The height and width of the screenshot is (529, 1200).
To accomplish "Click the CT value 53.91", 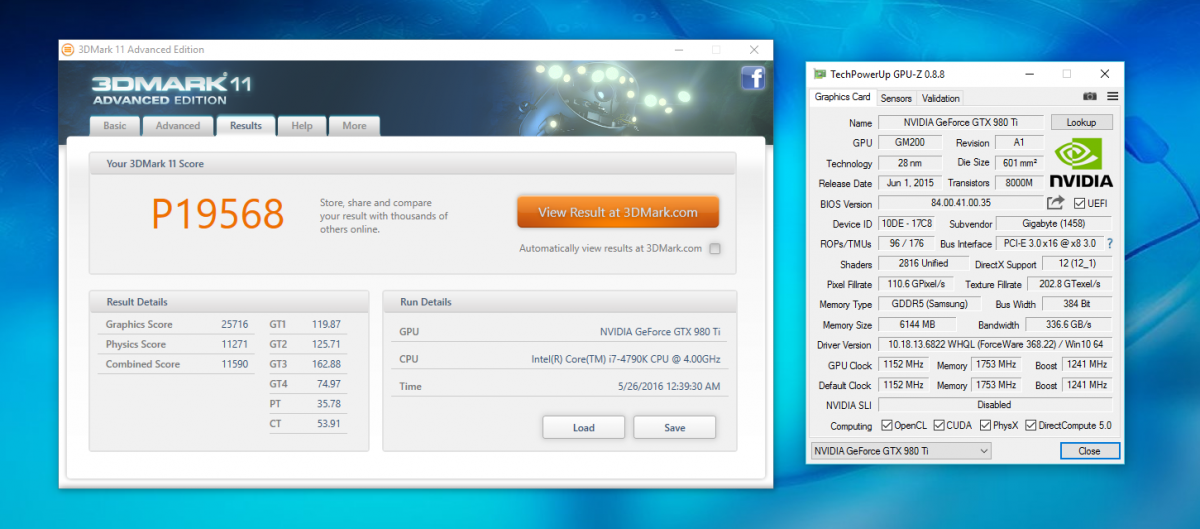I will pos(329,424).
